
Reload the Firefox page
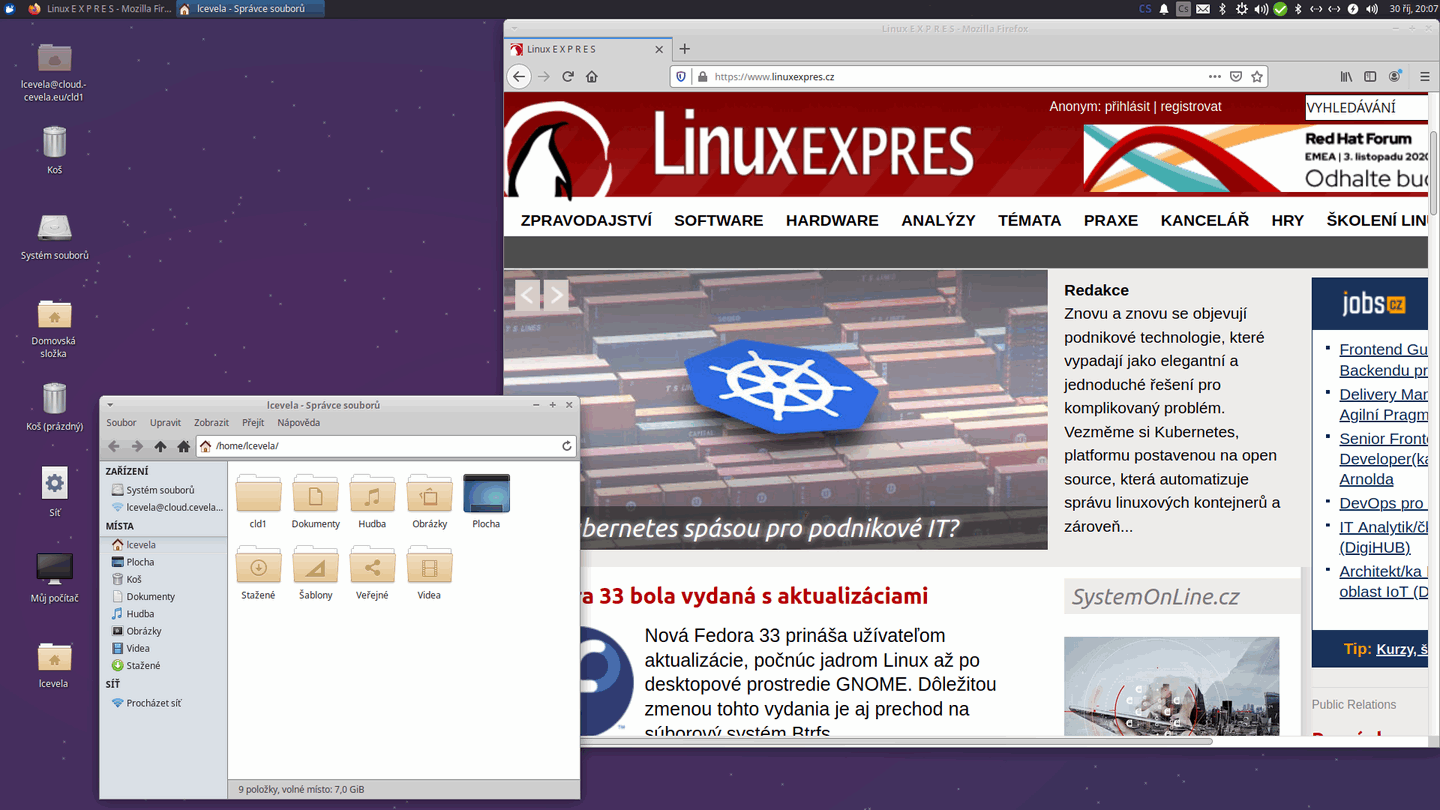[568, 76]
